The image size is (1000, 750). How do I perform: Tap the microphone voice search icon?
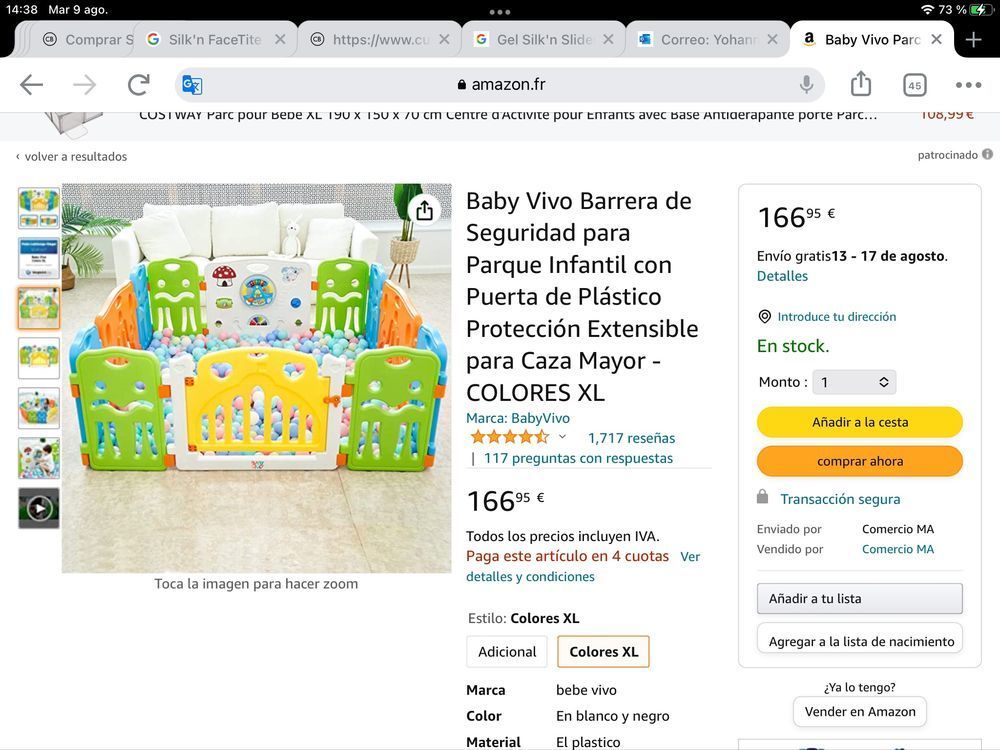[x=806, y=84]
